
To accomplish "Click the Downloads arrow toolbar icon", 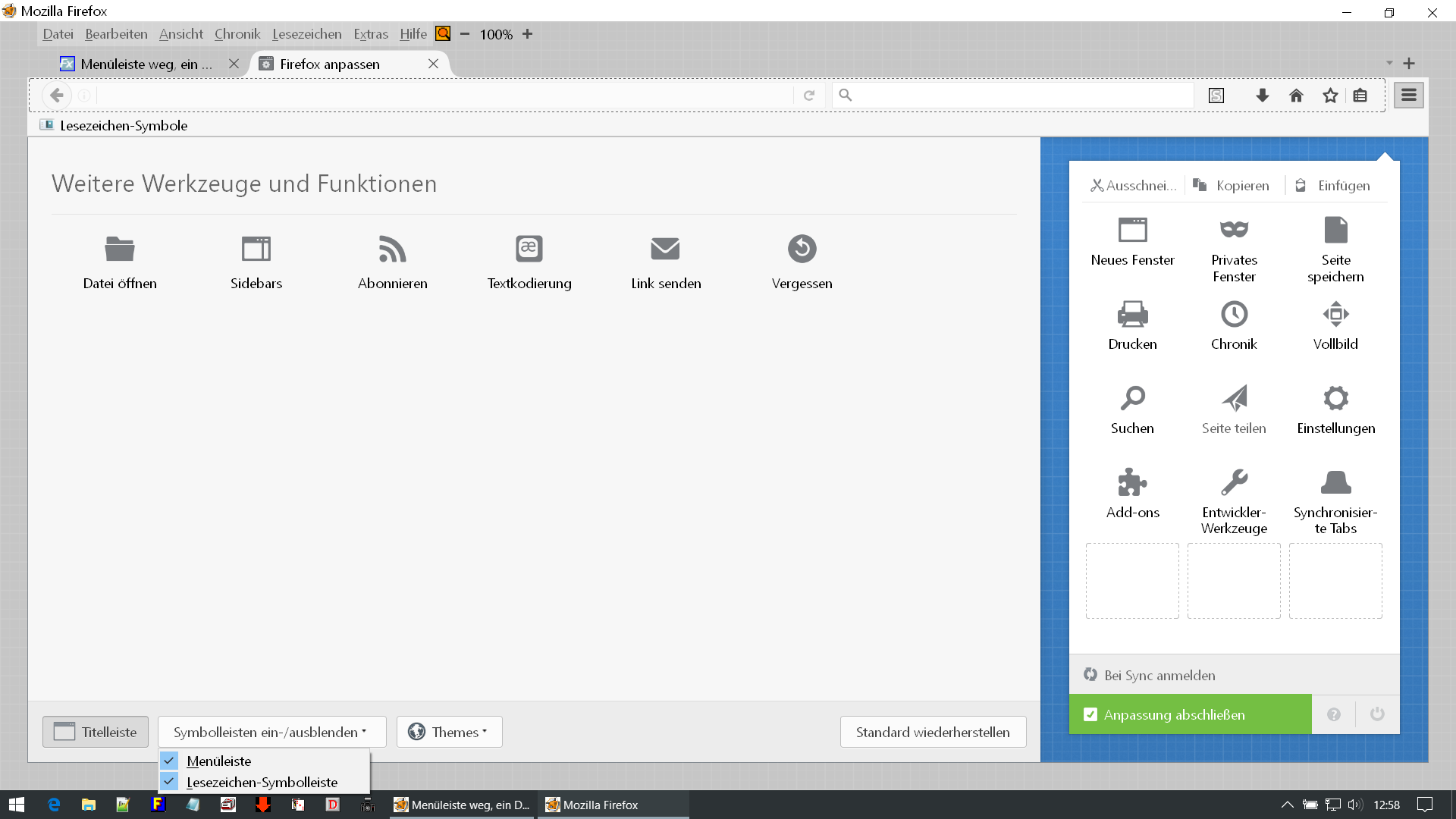I will (x=1262, y=96).
